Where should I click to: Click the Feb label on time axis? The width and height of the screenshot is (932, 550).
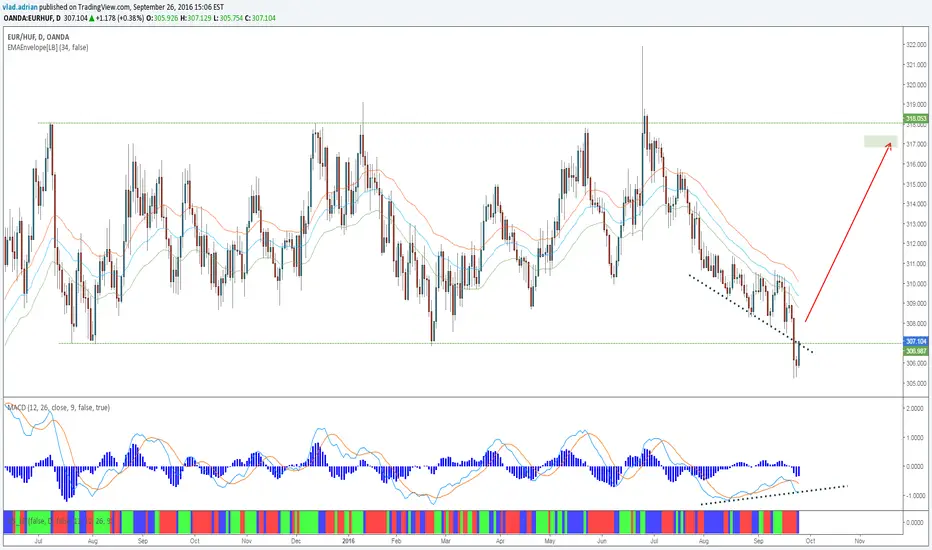click(x=396, y=541)
